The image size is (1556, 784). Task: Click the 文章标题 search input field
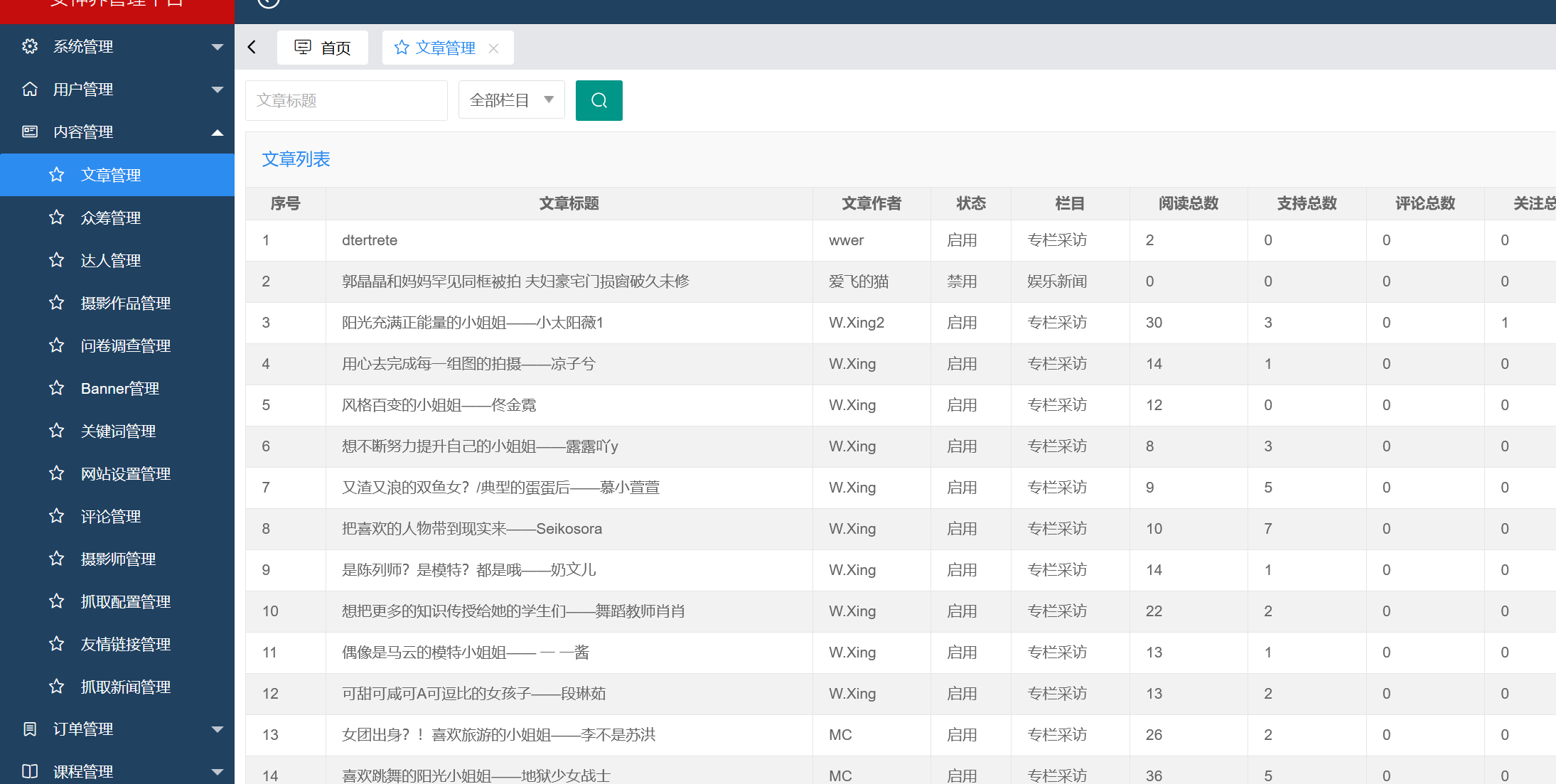pos(346,100)
